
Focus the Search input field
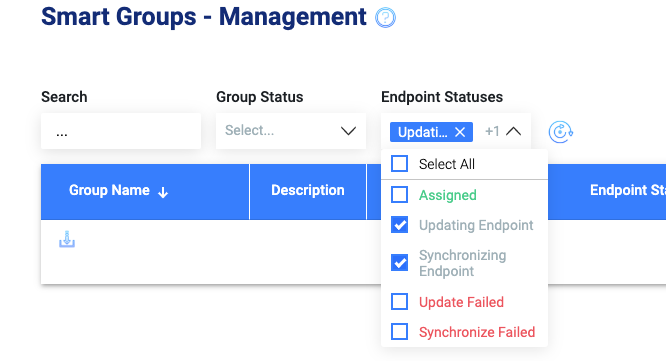point(121,131)
